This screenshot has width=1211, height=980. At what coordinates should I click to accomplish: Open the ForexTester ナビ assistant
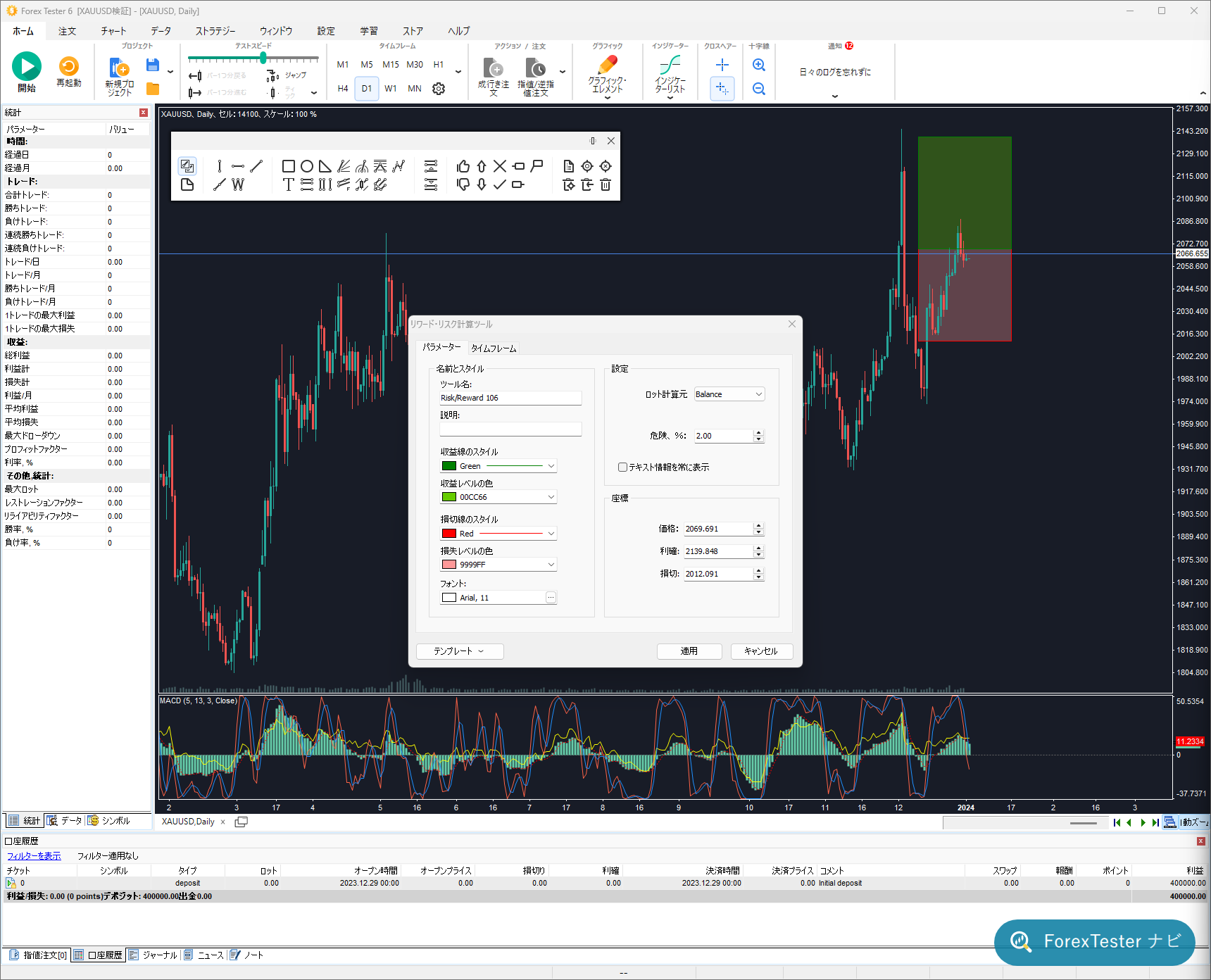click(1095, 941)
